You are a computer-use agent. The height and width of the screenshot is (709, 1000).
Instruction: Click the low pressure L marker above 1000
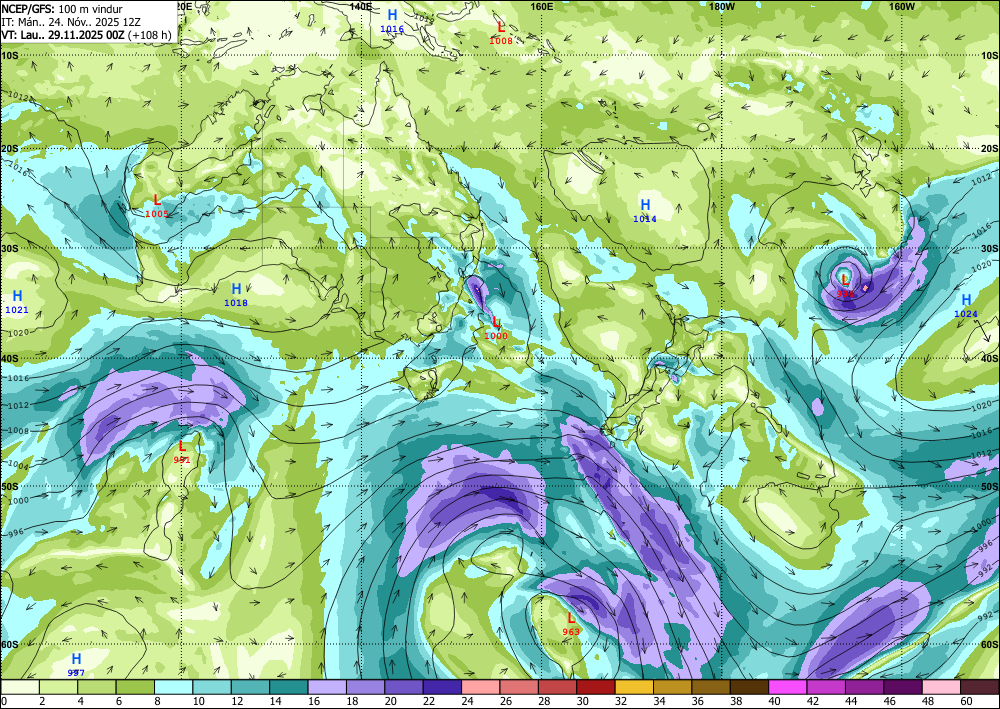[496, 323]
